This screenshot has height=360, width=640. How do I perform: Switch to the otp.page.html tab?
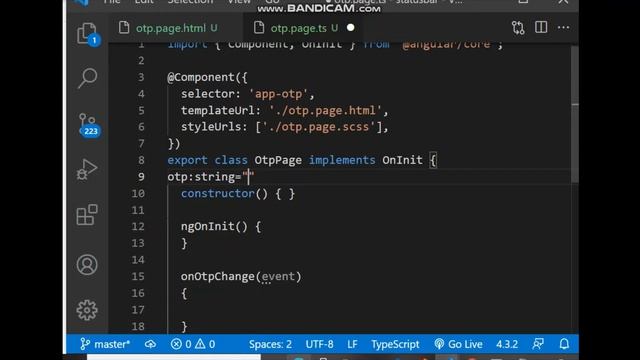[x=176, y=28]
